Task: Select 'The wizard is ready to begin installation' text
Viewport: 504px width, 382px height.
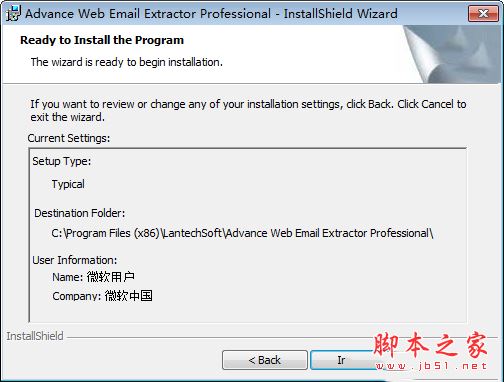Action: [x=127, y=62]
